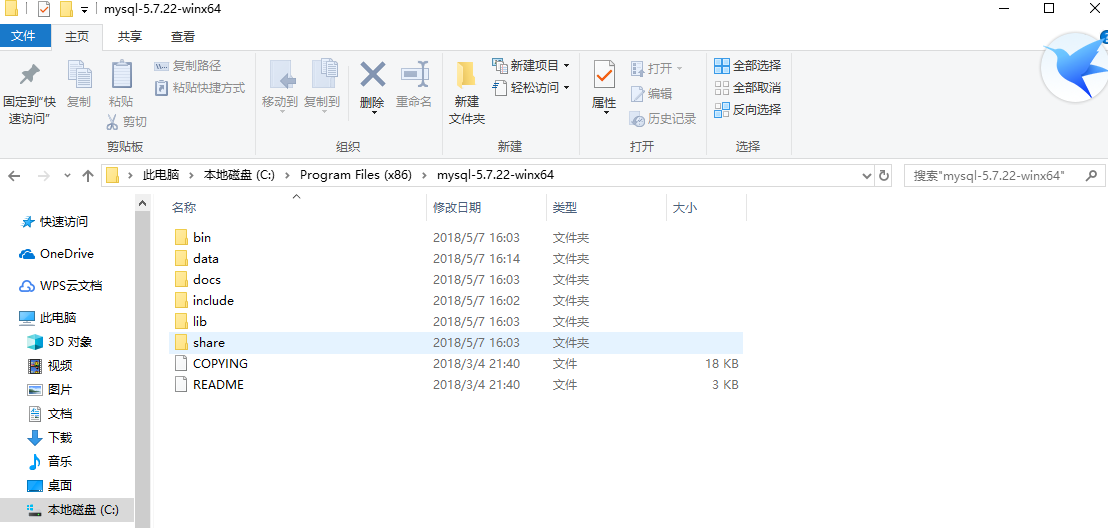Click Select none (全部取消)
Image resolution: width=1108 pixels, height=528 pixels.
[748, 88]
